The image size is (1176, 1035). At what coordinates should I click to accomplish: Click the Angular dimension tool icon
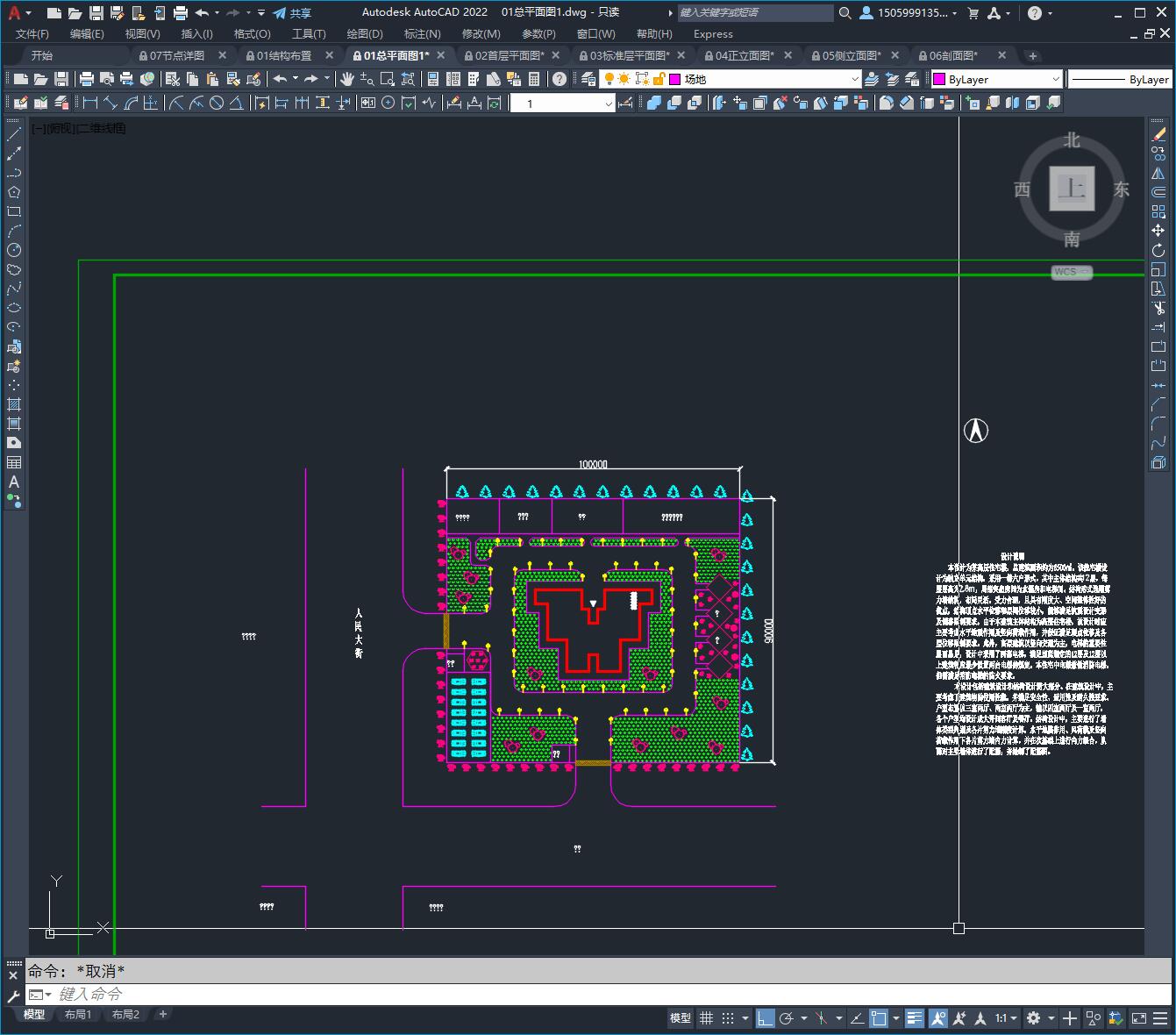coord(236,103)
